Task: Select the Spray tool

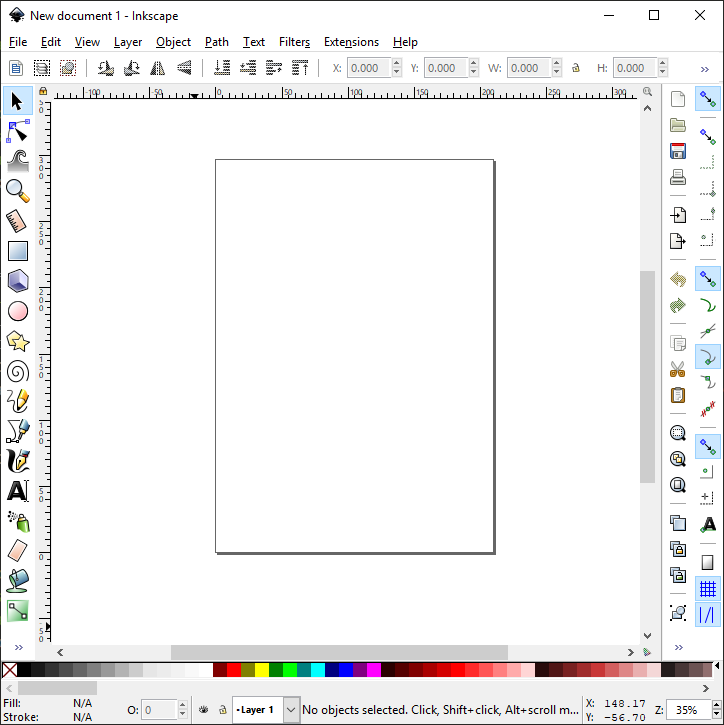Action: [x=19, y=521]
